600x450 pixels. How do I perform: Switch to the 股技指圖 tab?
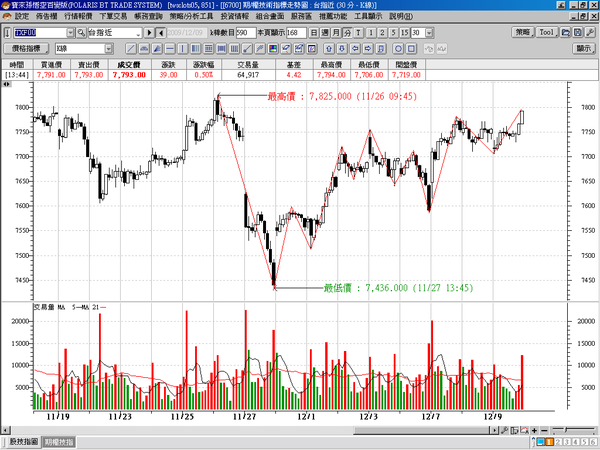tap(23, 442)
